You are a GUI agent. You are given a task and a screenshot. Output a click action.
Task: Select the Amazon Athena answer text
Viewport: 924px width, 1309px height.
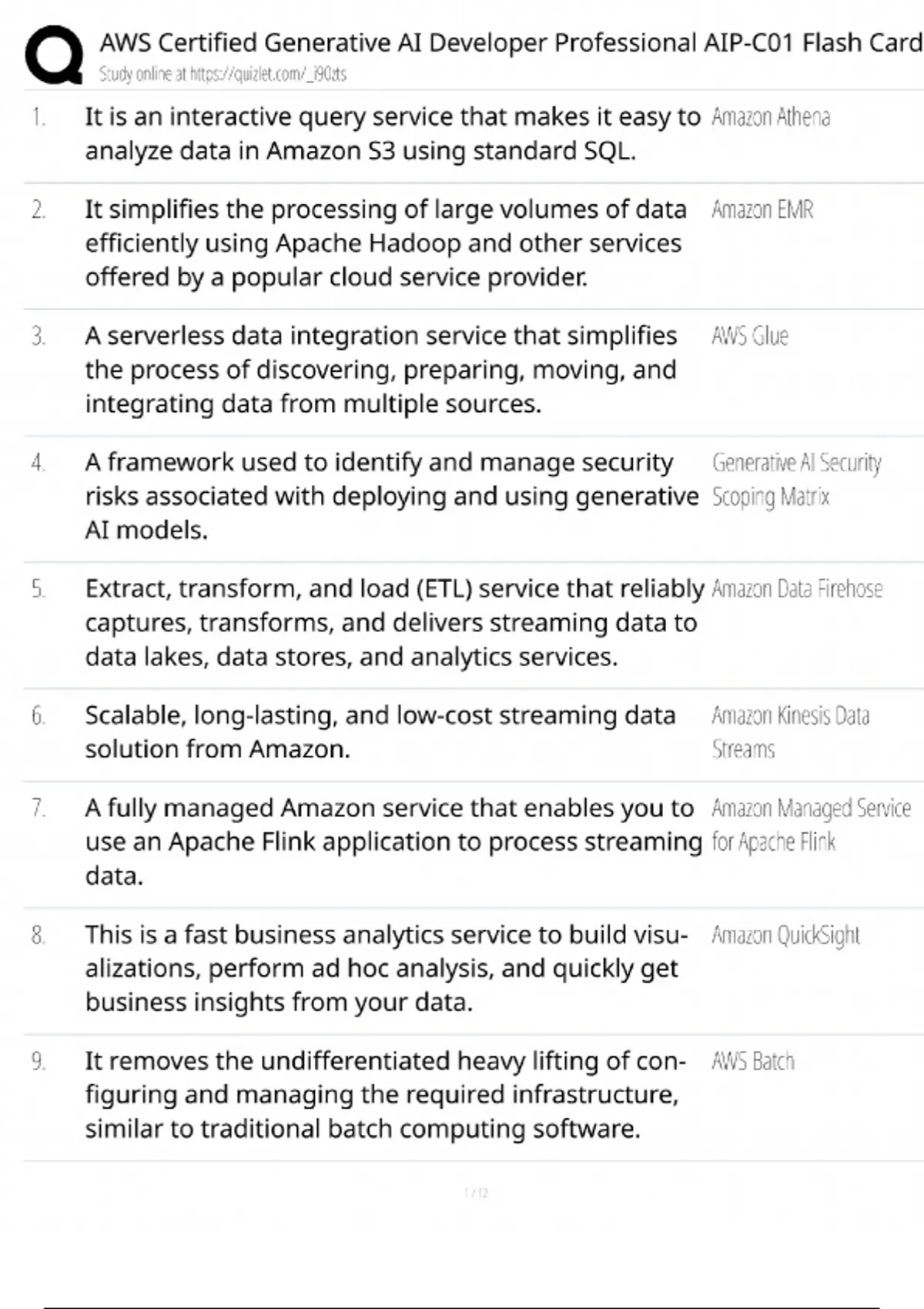771,117
